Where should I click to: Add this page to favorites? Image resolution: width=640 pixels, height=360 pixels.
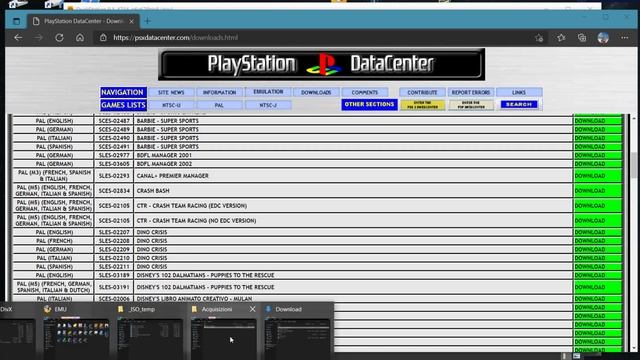(539, 38)
